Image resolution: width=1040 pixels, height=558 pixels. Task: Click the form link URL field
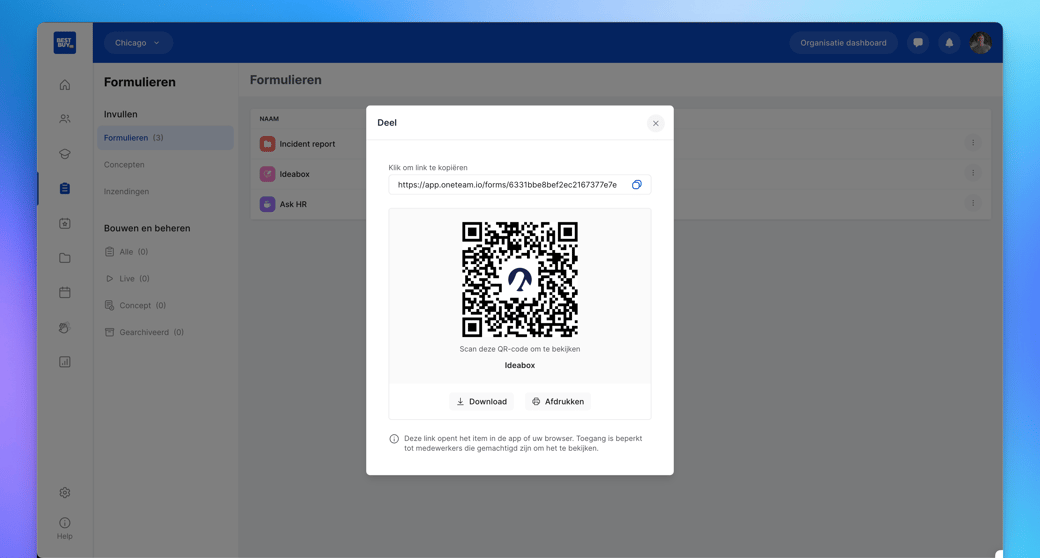pyautogui.click(x=519, y=184)
